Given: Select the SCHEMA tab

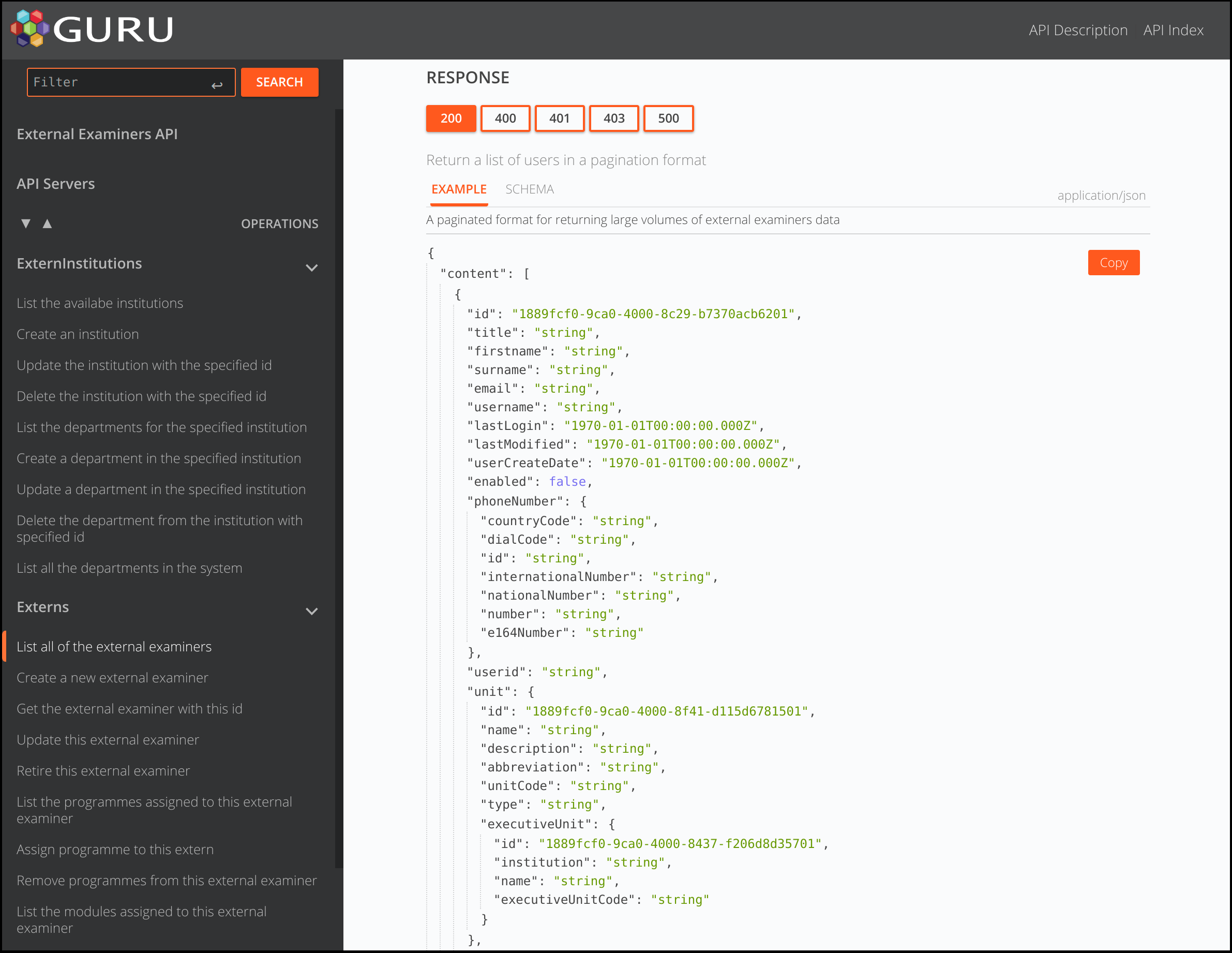Looking at the screenshot, I should click(x=530, y=189).
